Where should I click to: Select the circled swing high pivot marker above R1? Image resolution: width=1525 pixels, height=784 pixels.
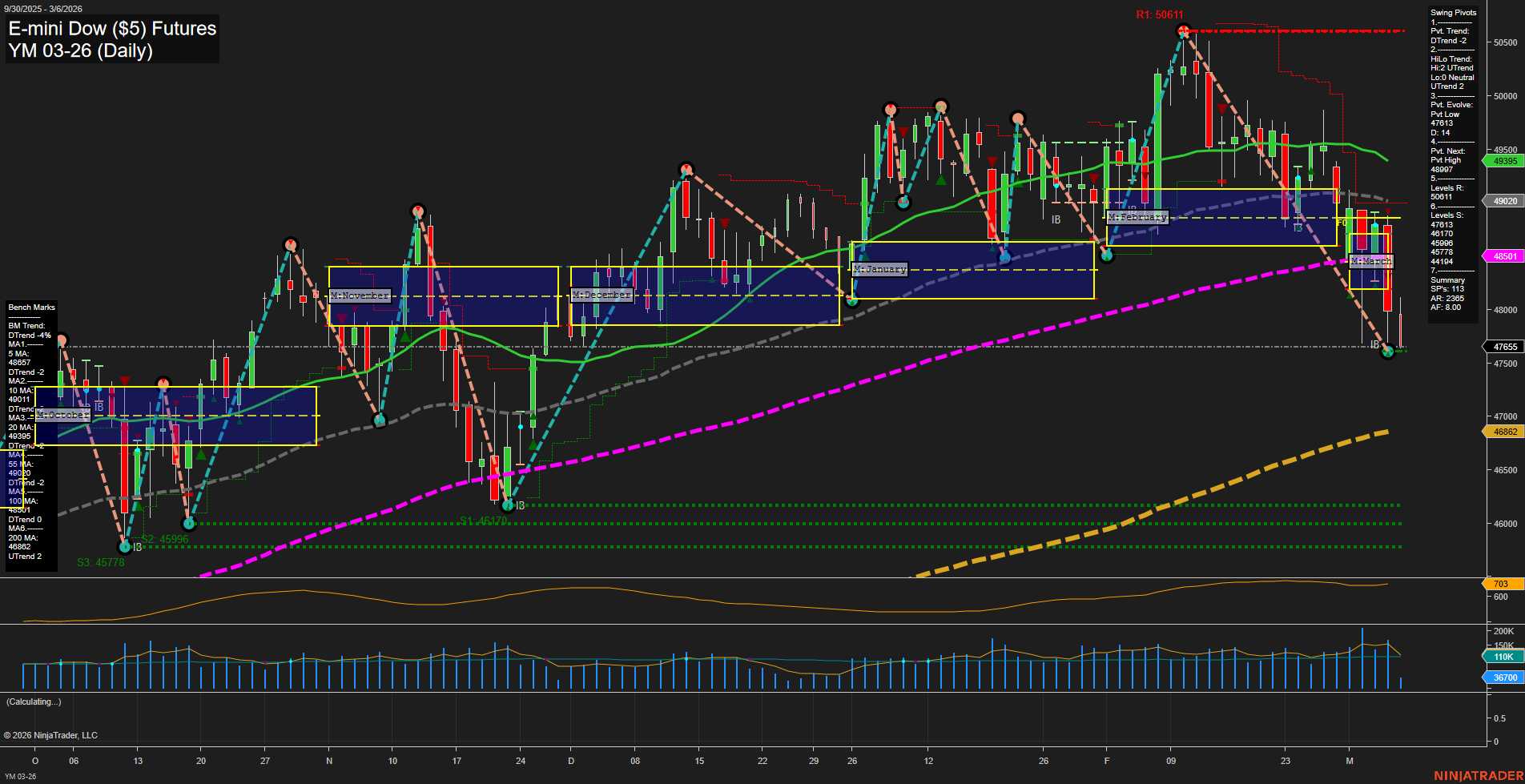[x=1184, y=30]
